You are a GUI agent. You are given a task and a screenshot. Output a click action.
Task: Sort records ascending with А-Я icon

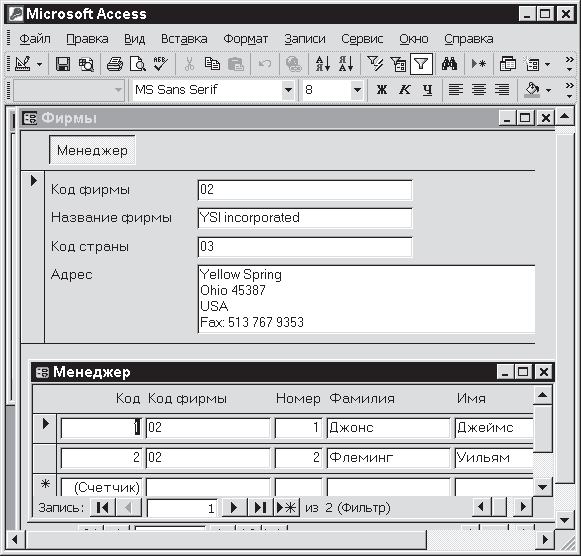pyautogui.click(x=323, y=64)
